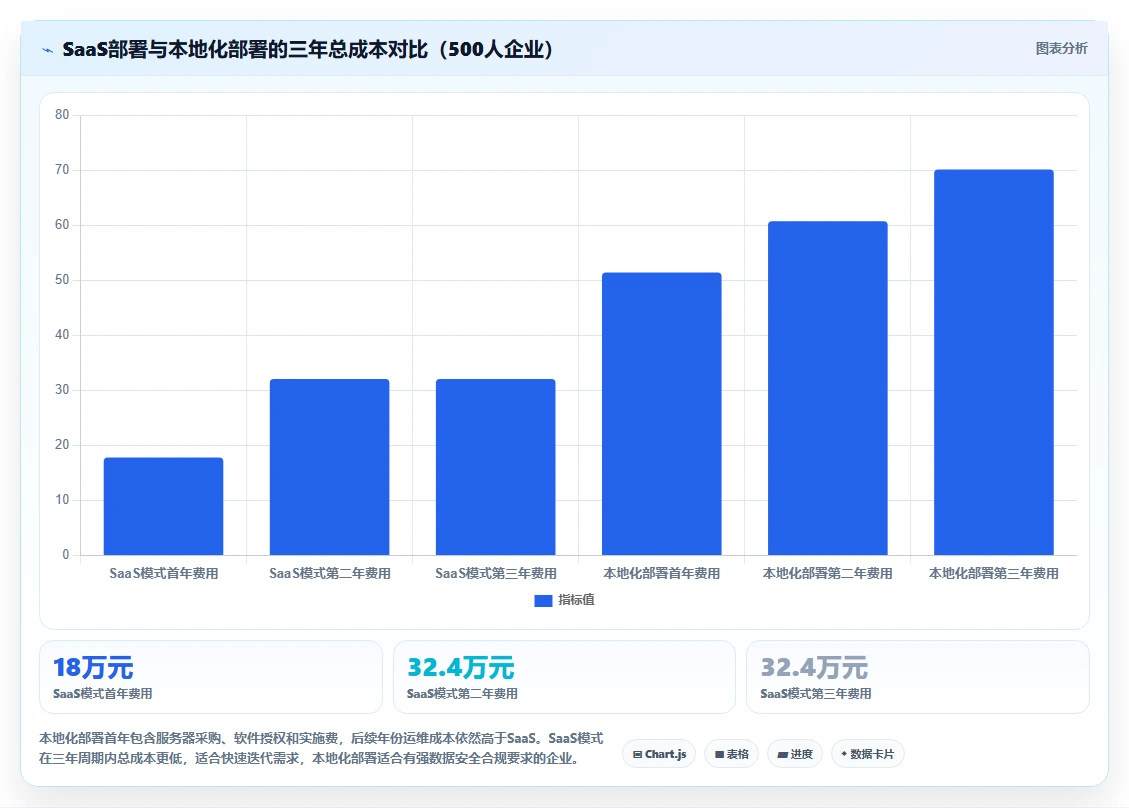Open the 图表分析 label in header
1129x808 pixels.
click(x=1061, y=48)
